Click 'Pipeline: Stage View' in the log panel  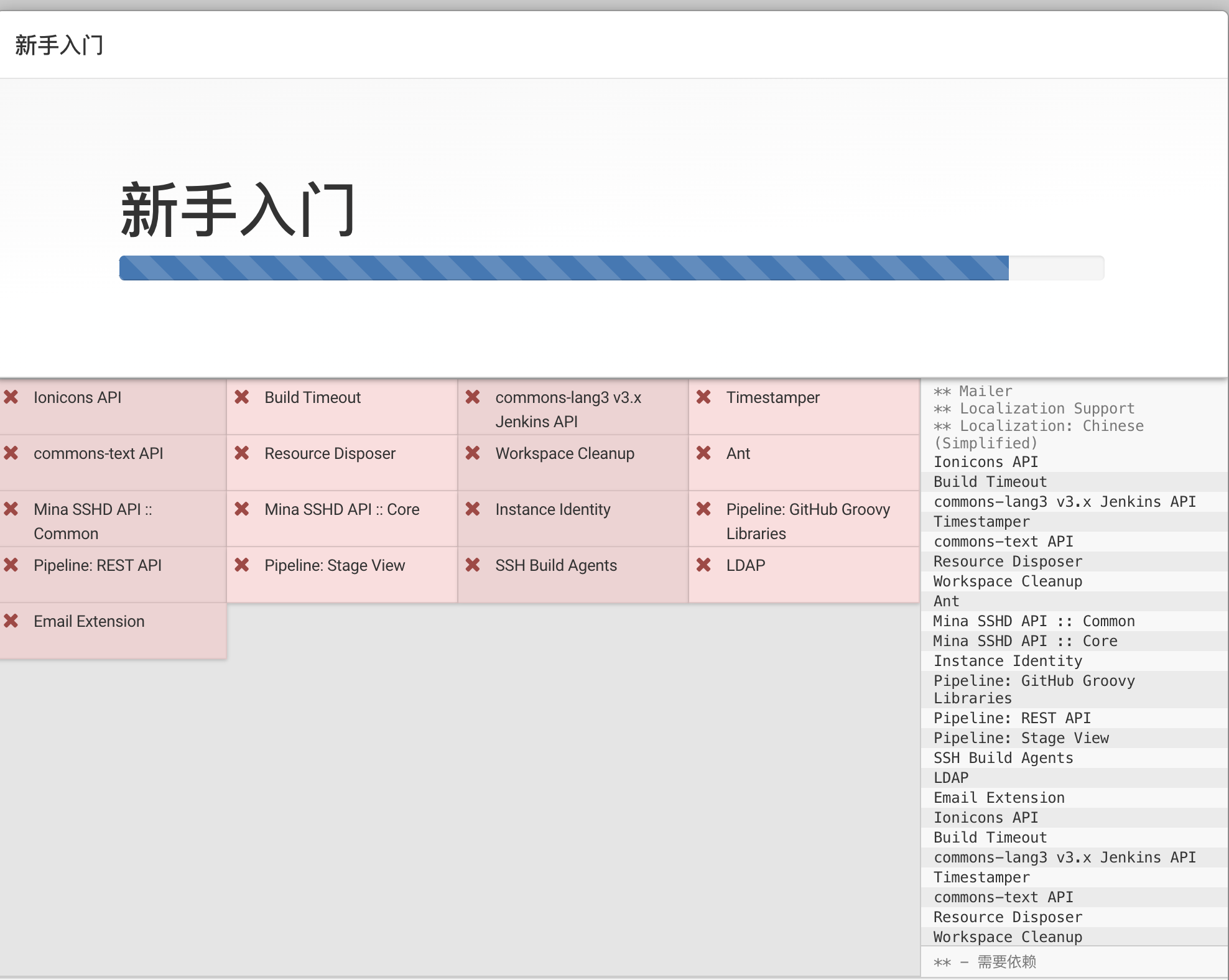1021,738
